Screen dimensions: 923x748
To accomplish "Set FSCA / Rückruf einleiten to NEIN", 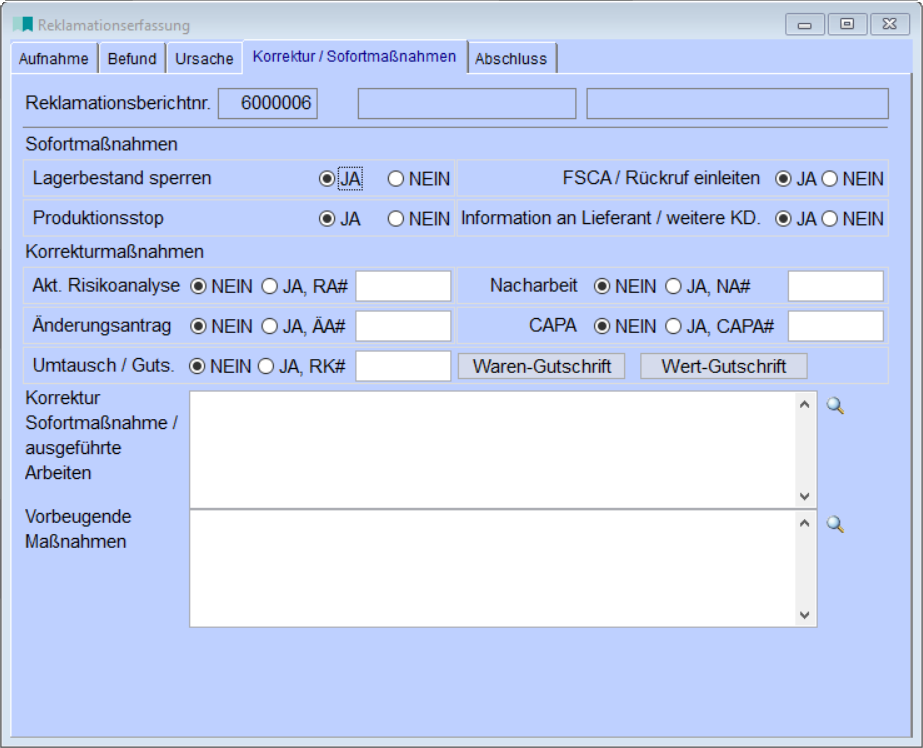I will pos(830,179).
